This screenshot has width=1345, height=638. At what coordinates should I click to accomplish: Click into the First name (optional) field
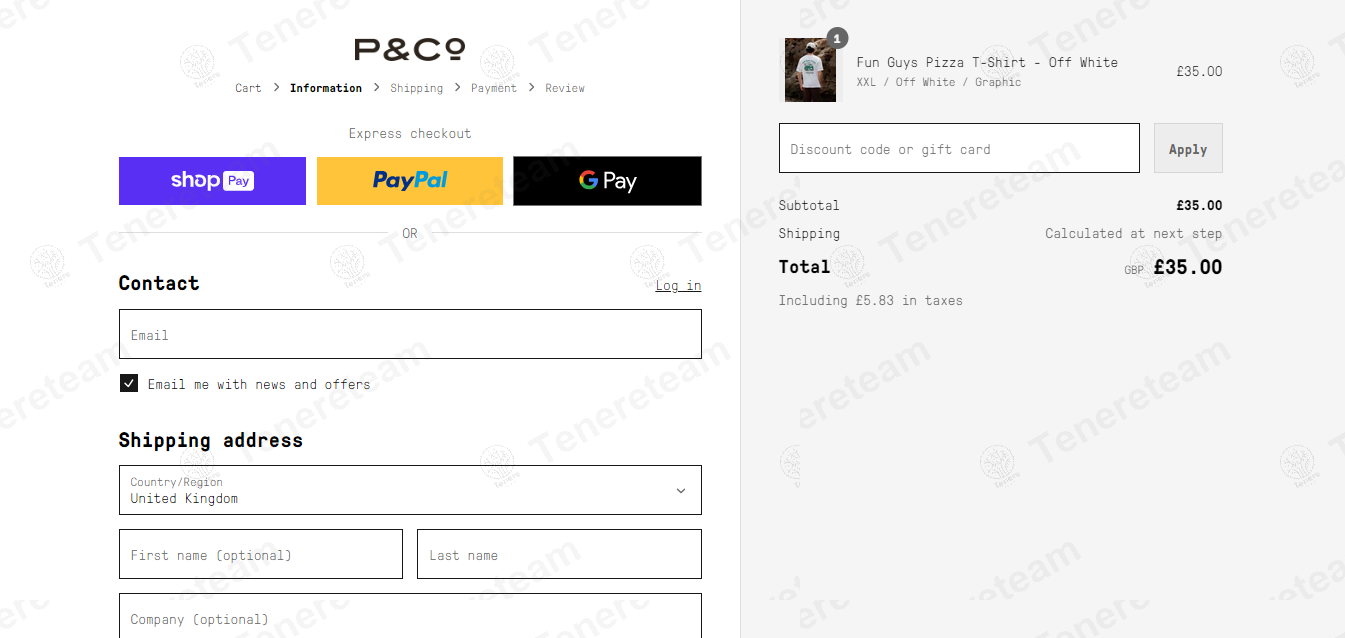(261, 554)
